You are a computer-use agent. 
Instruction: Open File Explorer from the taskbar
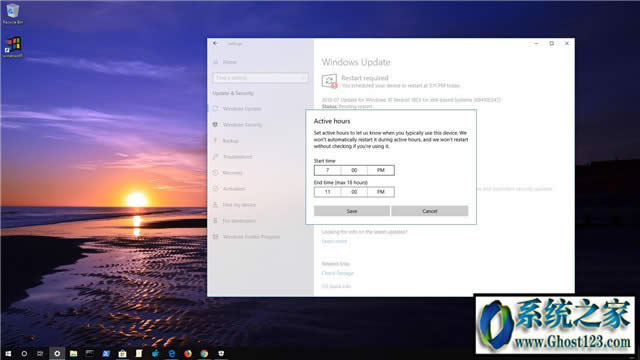coord(73,353)
